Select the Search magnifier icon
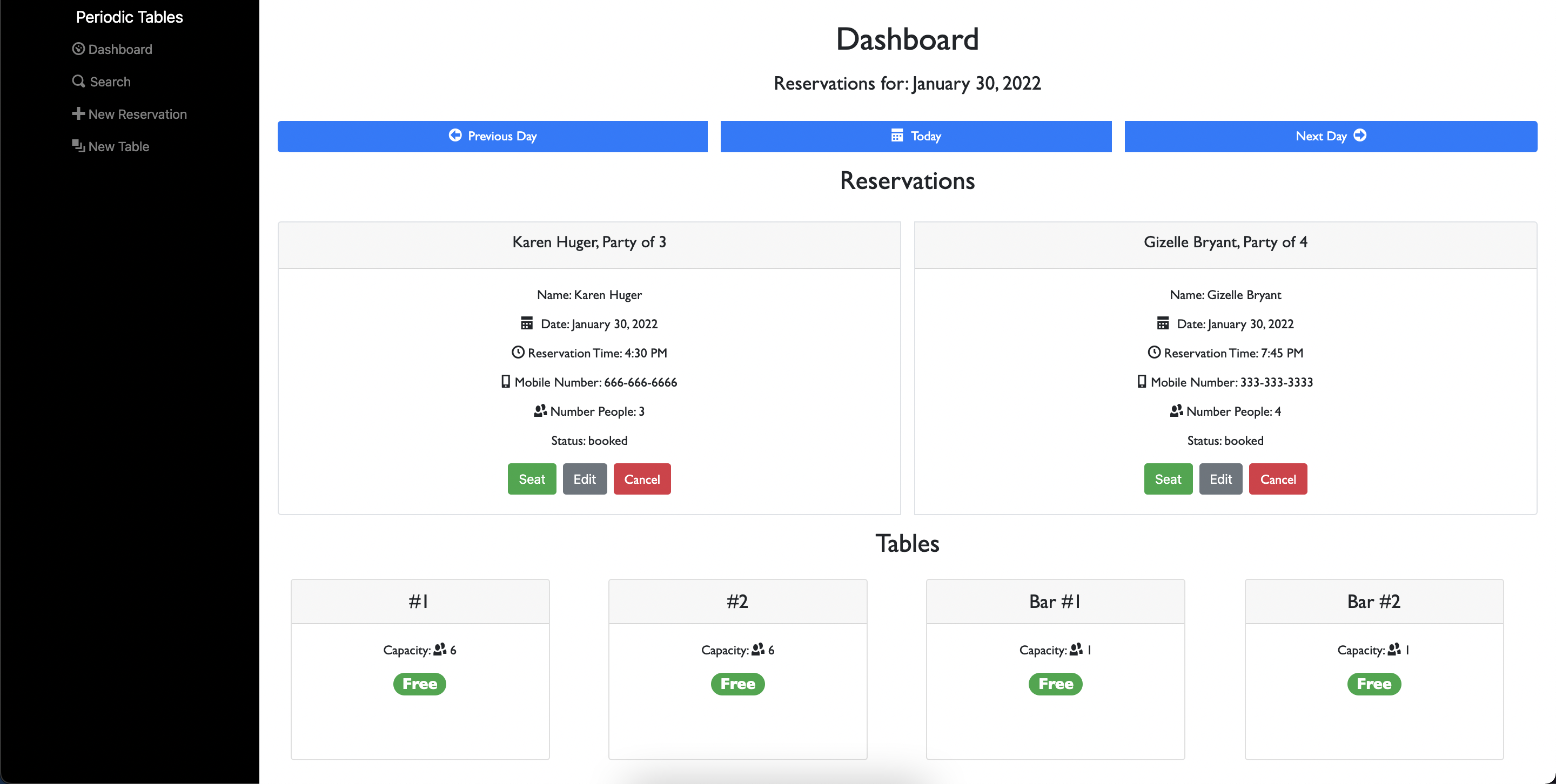The image size is (1556, 784). 78,81
